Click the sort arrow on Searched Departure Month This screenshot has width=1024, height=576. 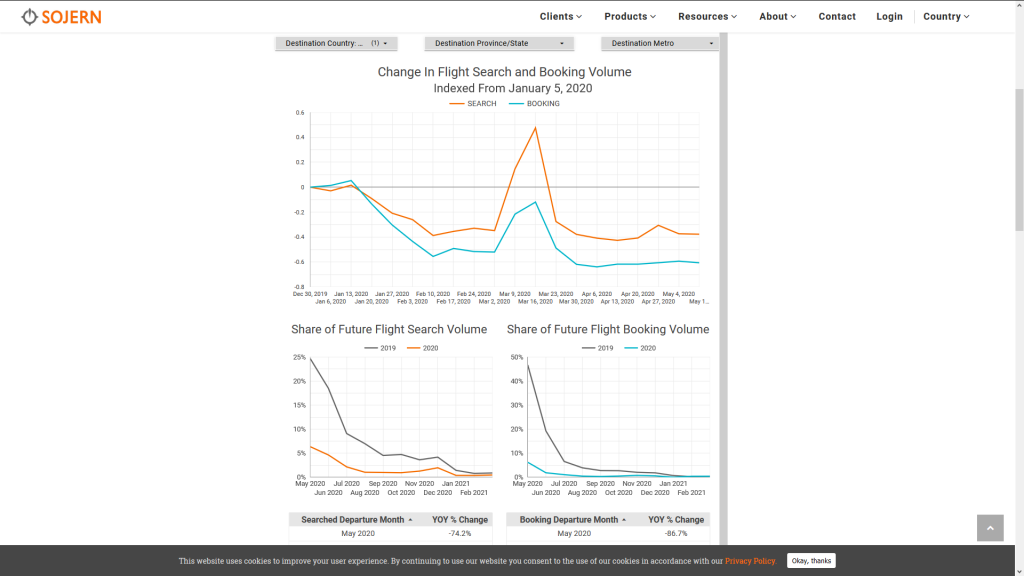410,520
